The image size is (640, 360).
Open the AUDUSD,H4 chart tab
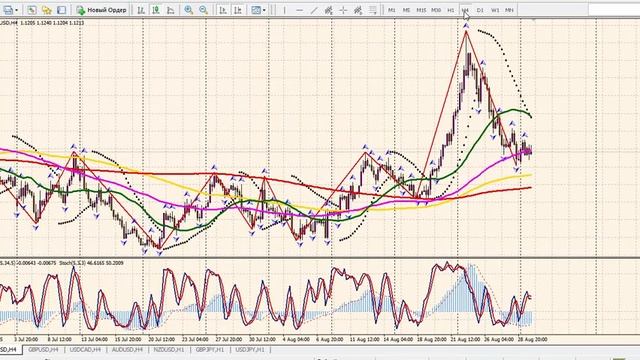pos(127,350)
